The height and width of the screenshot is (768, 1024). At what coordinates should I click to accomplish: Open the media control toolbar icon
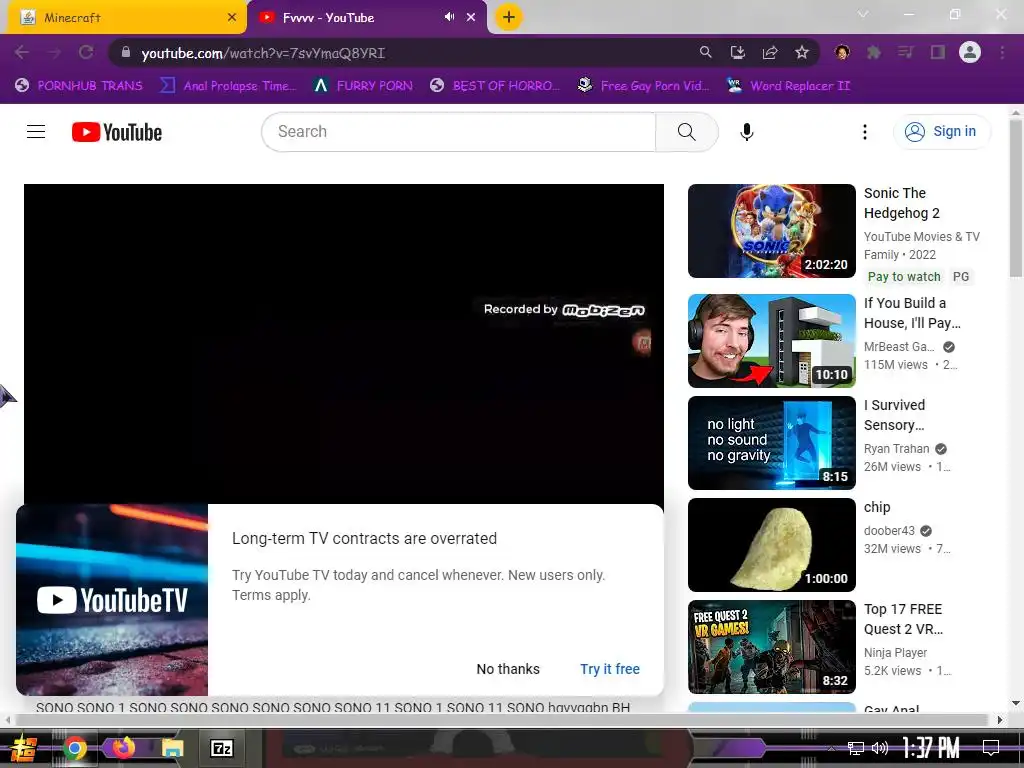pyautogui.click(x=905, y=52)
